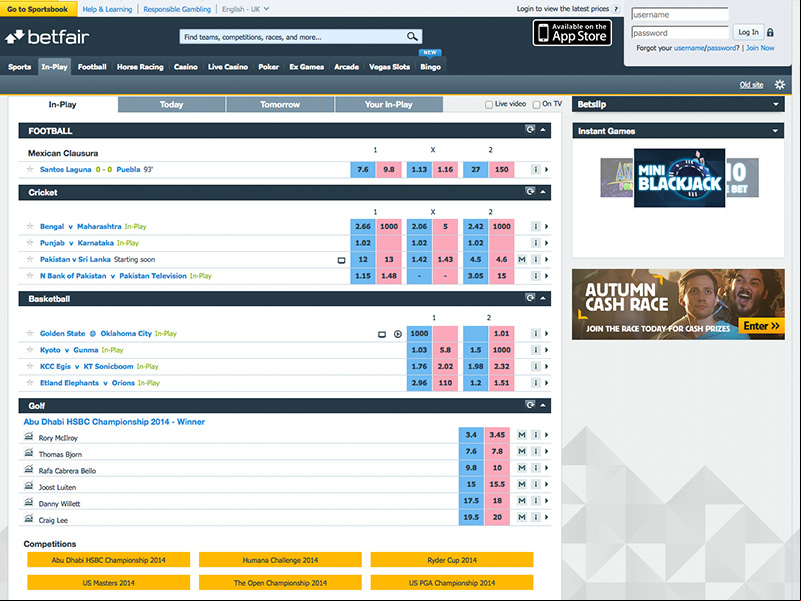Open the Ryder Cup 2014 competition button
The width and height of the screenshot is (801, 601).
pos(452,560)
